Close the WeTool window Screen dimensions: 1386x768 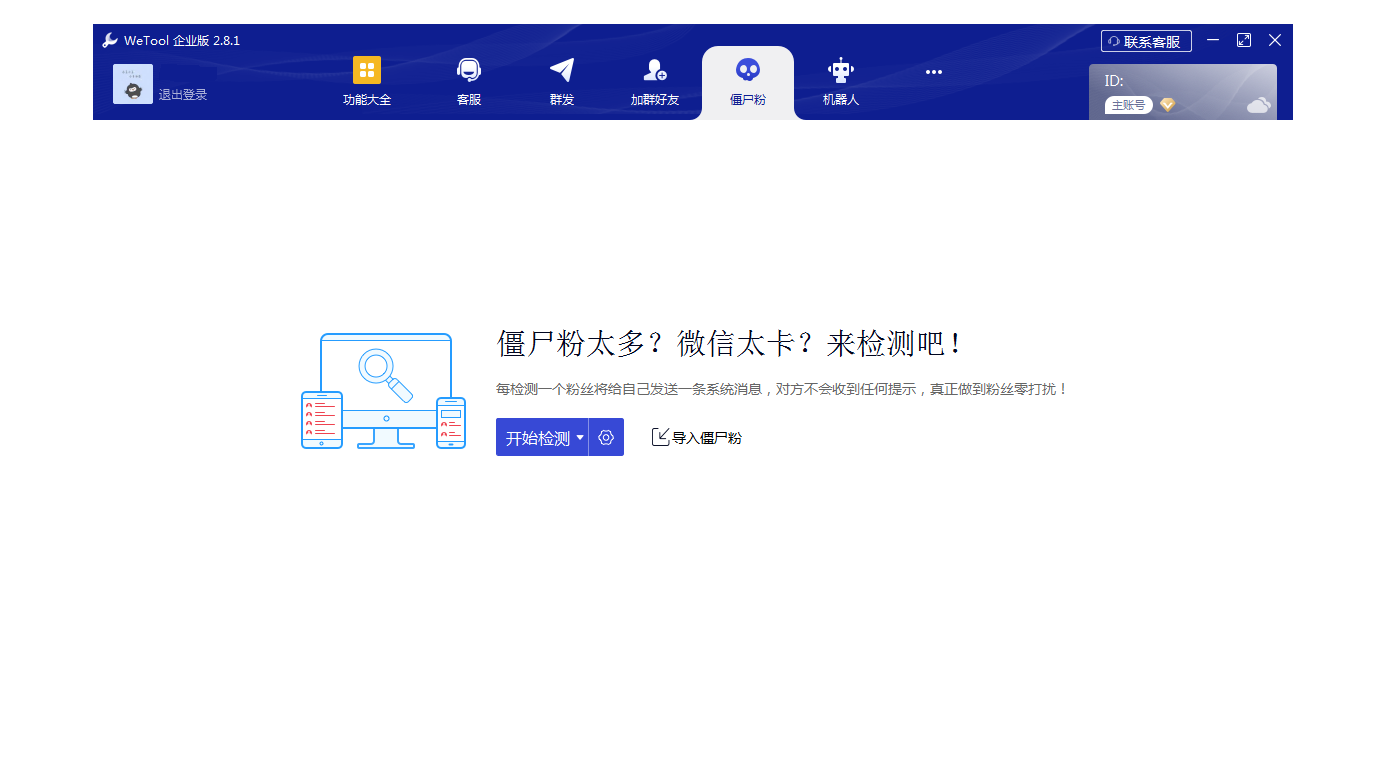point(1275,40)
